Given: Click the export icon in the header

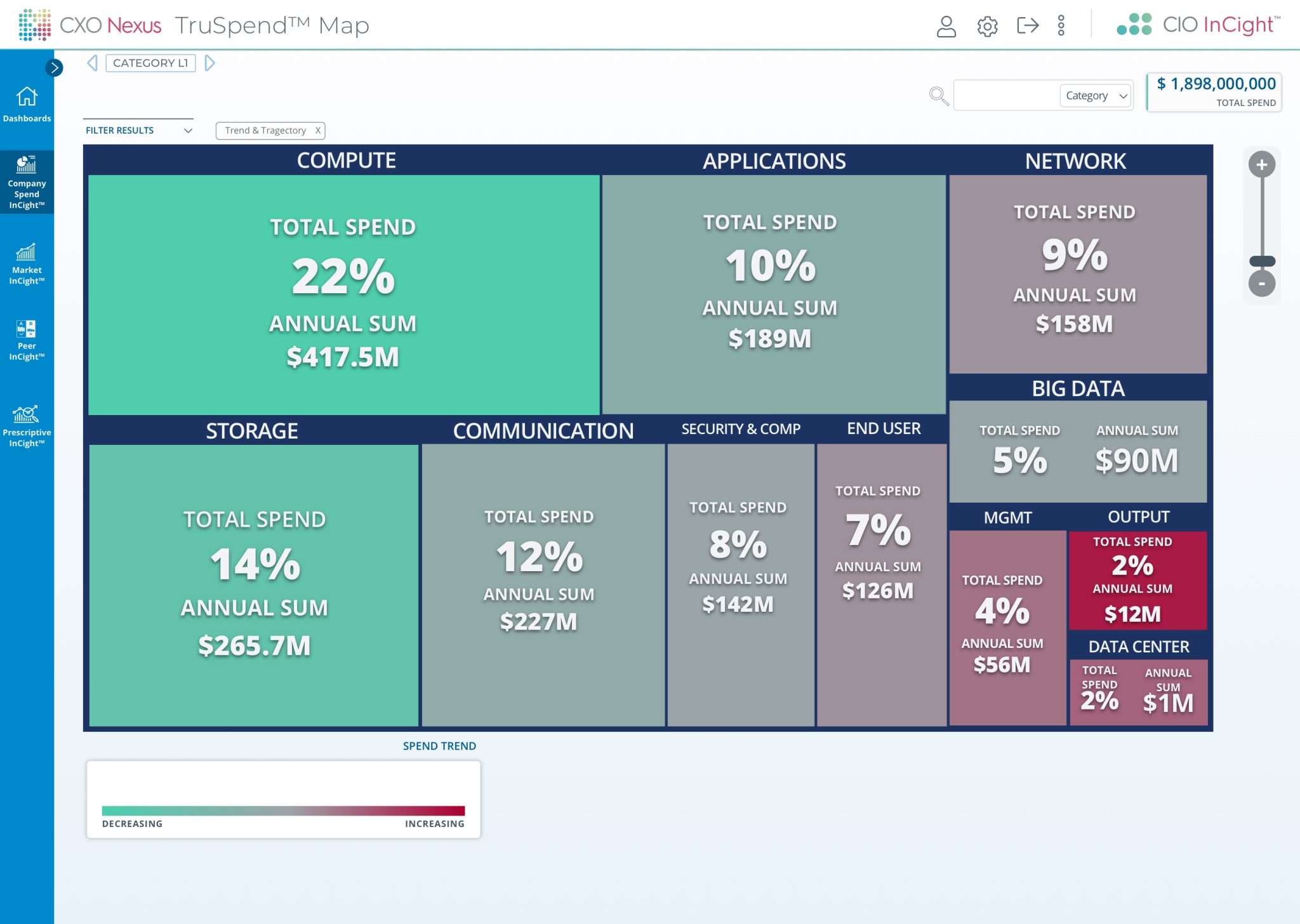Looking at the screenshot, I should (1028, 25).
